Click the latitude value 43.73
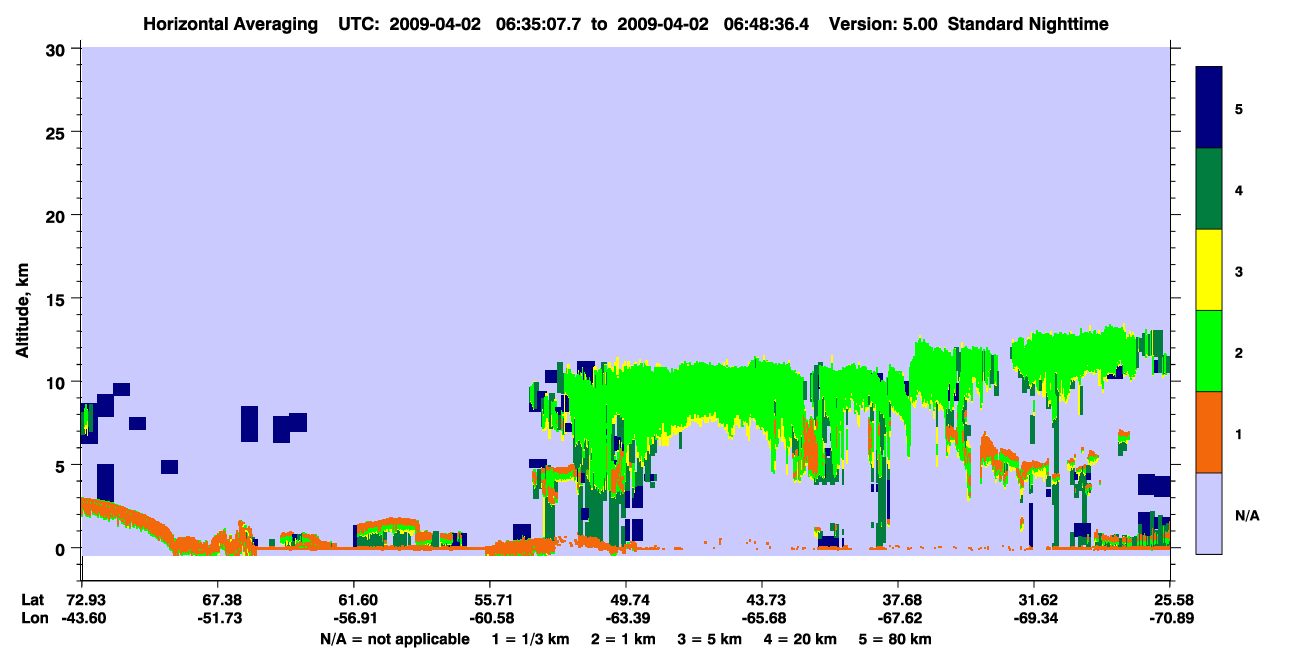The image size is (1300, 667). (x=762, y=599)
